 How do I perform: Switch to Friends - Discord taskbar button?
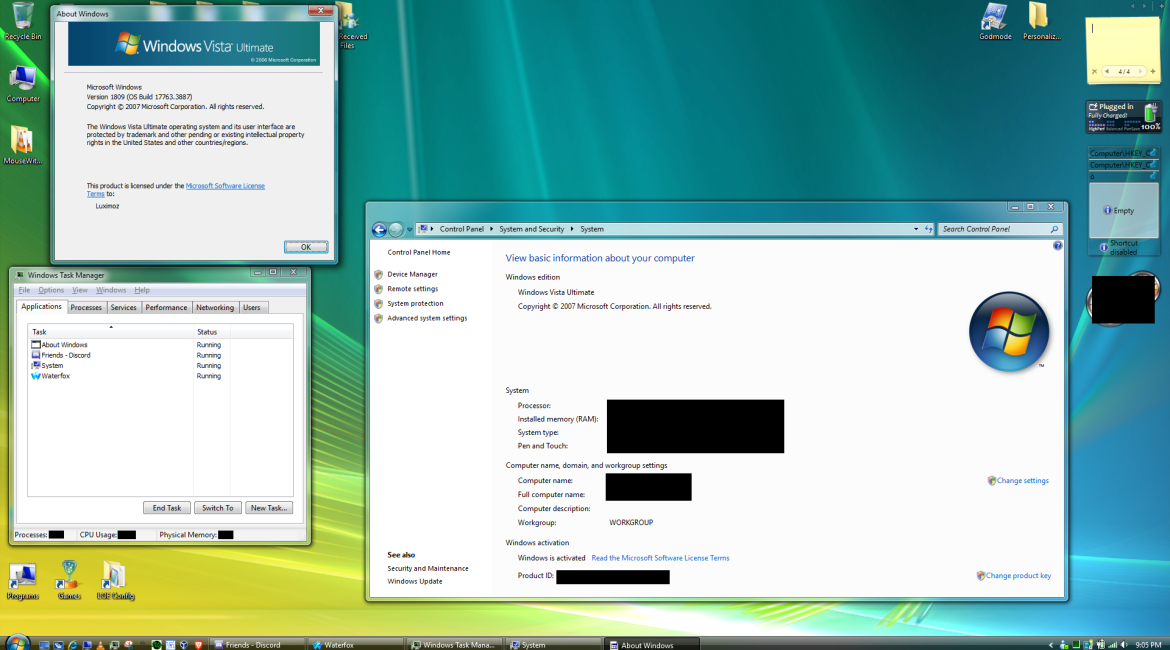[257, 645]
